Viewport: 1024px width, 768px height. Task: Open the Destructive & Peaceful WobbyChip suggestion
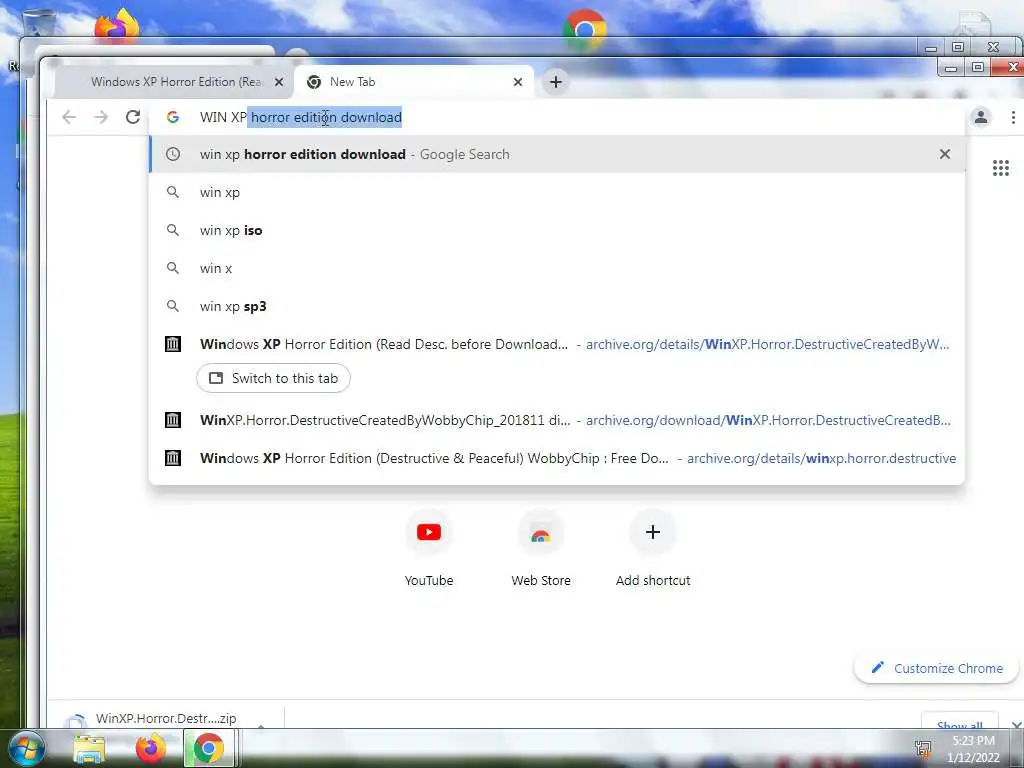click(x=557, y=458)
